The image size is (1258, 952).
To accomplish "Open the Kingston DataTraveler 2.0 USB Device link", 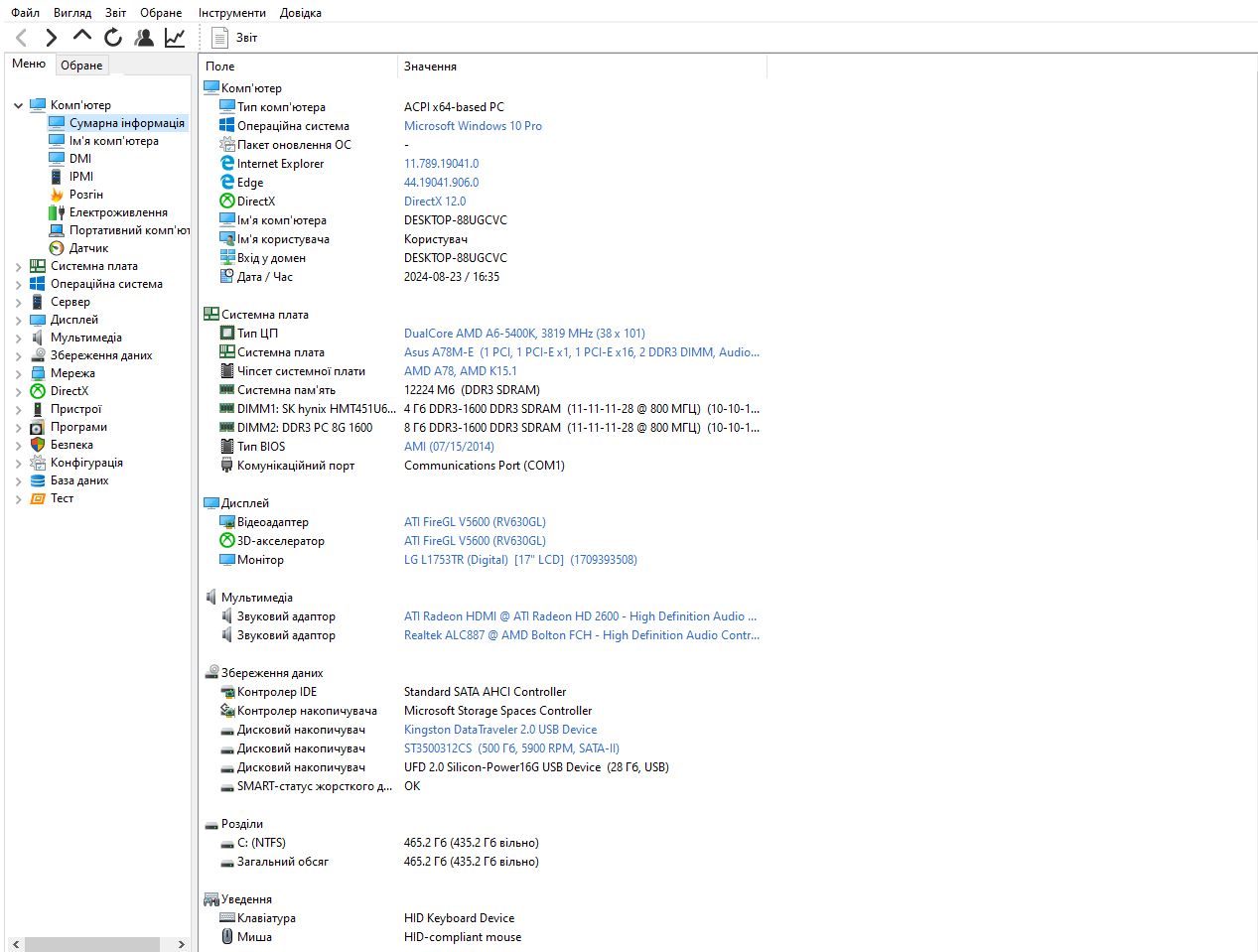I will [500, 730].
